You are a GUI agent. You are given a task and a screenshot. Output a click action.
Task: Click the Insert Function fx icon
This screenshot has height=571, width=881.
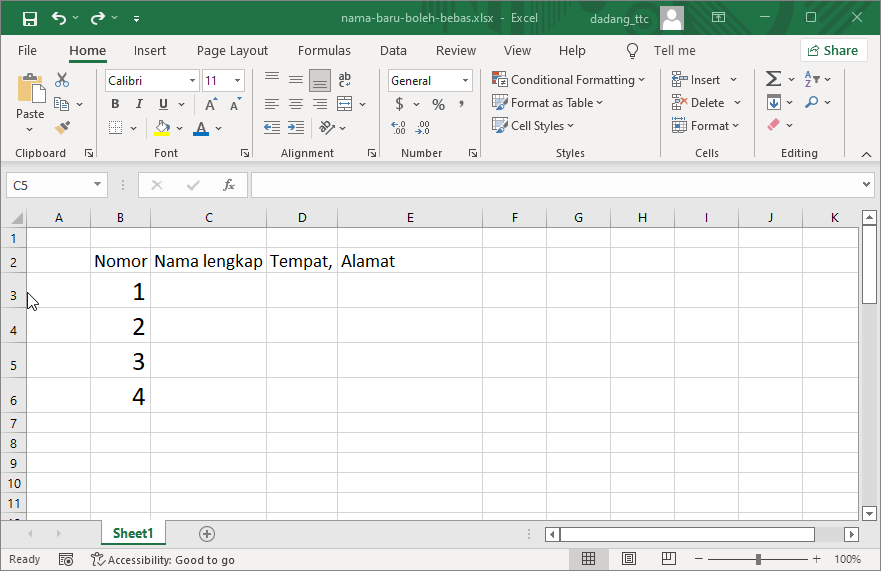tap(228, 185)
